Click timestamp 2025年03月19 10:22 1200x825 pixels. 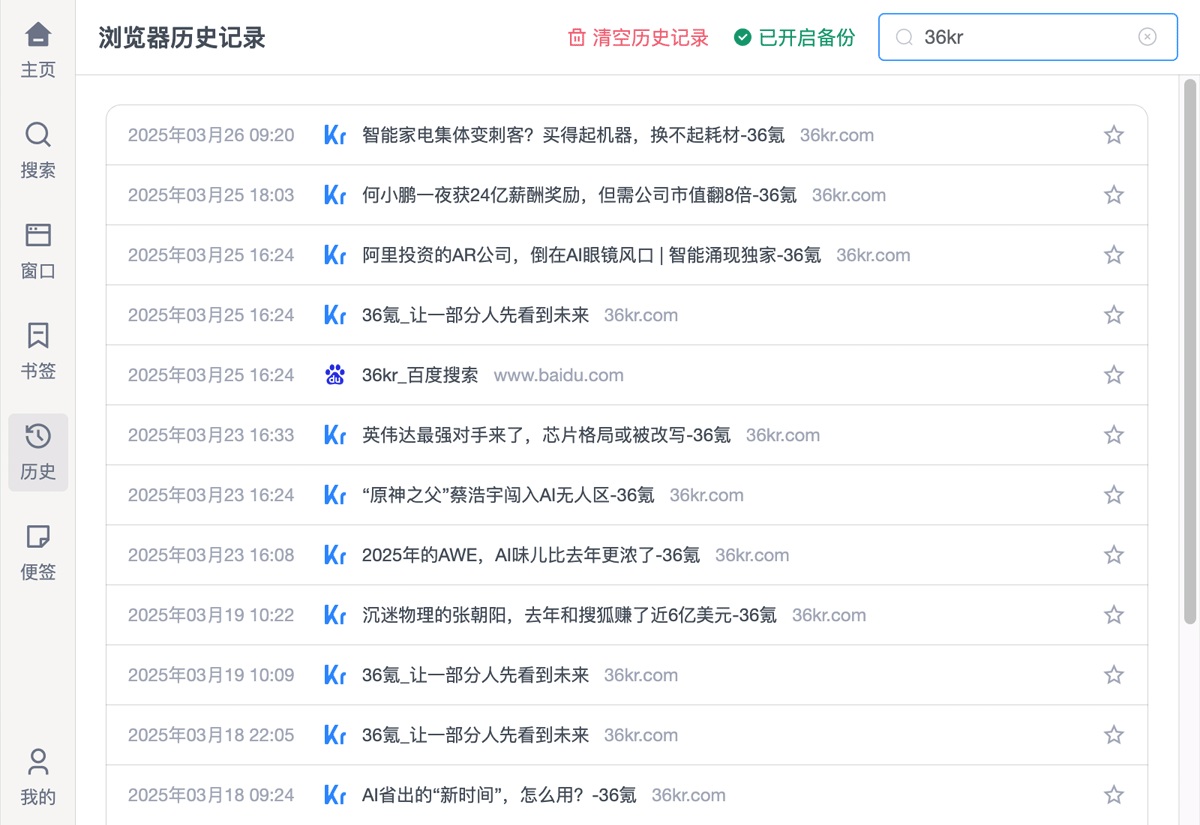tap(211, 615)
